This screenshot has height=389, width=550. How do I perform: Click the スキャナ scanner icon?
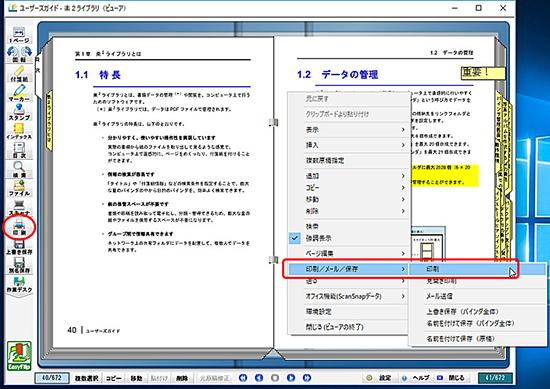point(19,207)
